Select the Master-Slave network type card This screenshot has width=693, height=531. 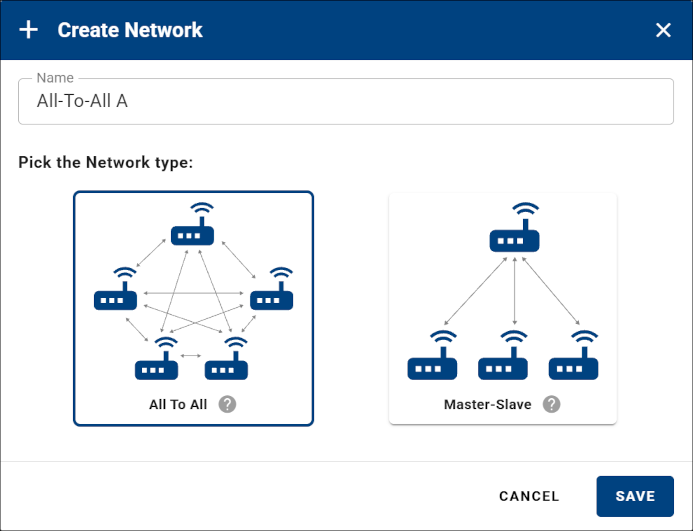click(503, 309)
